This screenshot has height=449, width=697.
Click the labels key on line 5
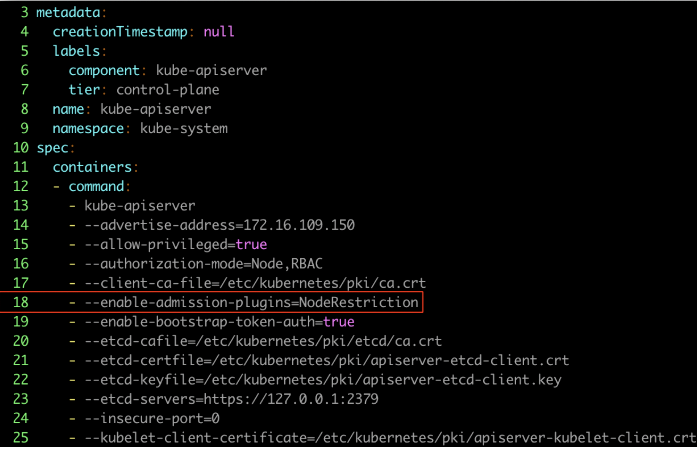[76, 49]
